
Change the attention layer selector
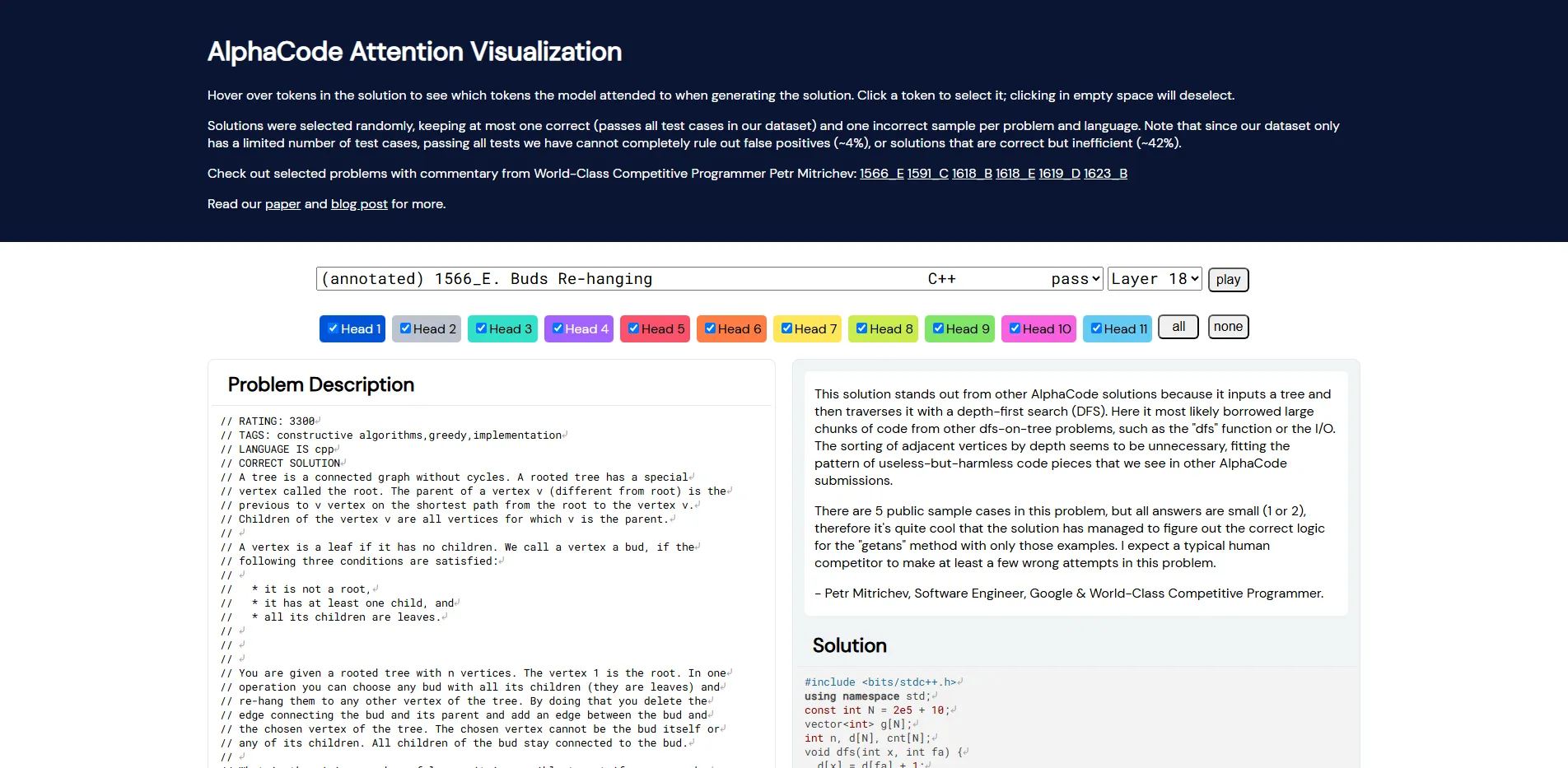point(1154,278)
